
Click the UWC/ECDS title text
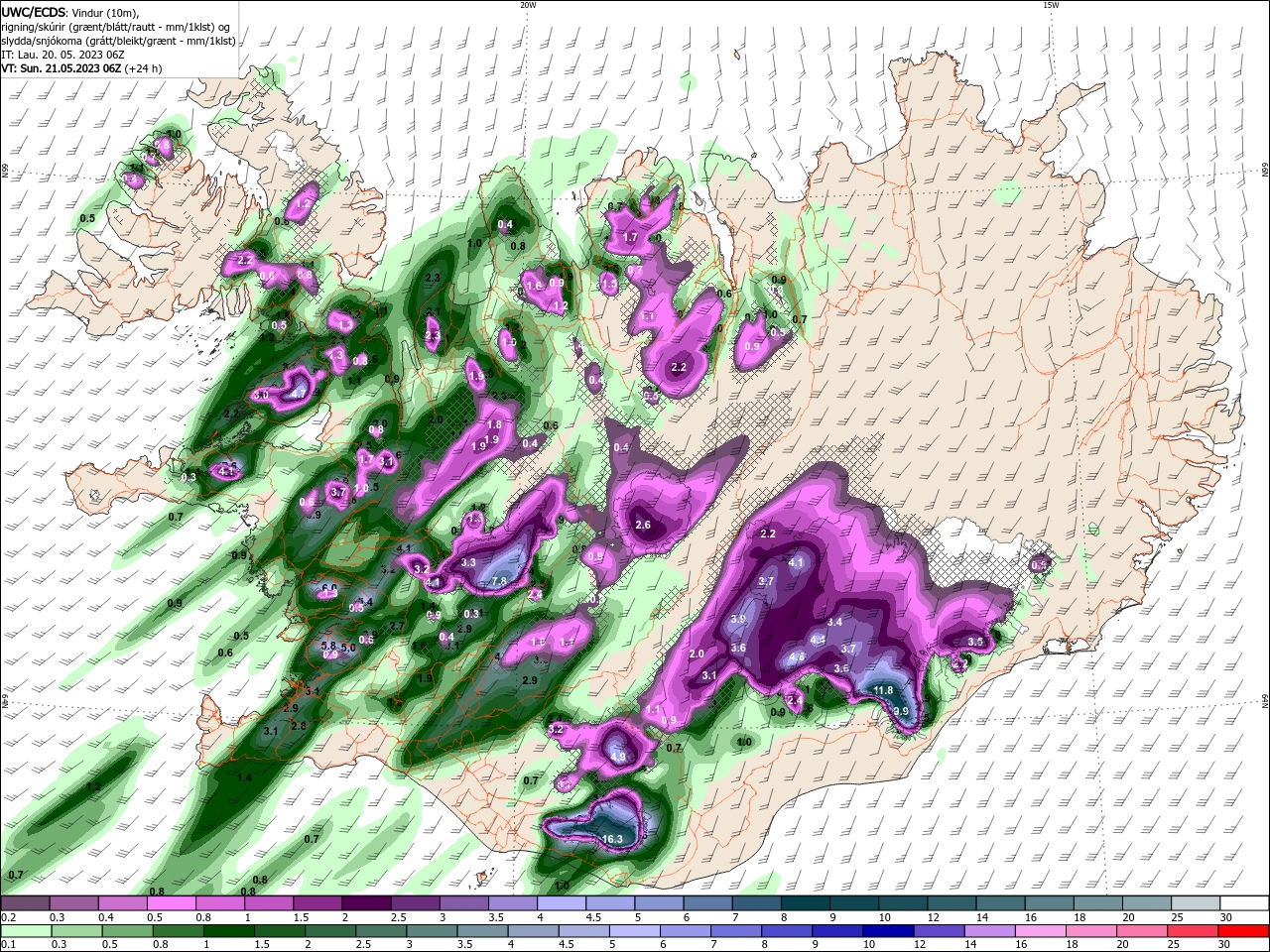[32, 12]
